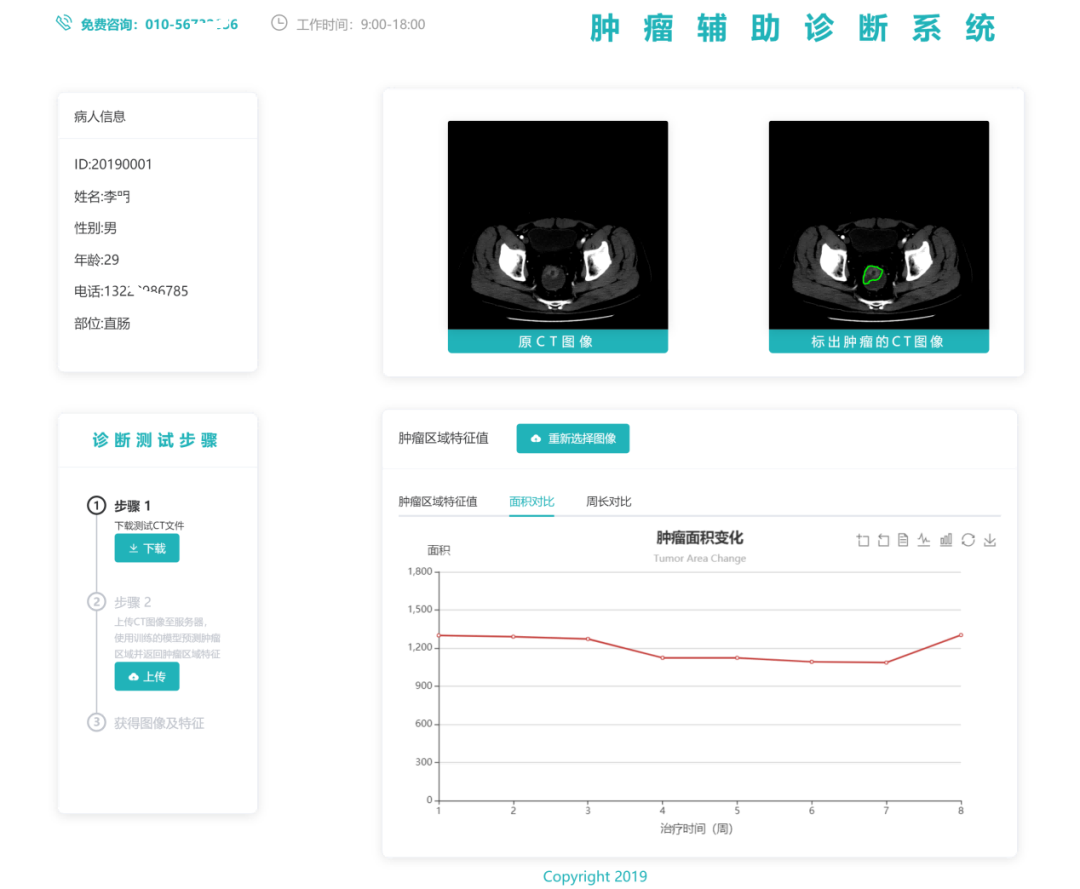Click the step 2 circle marker
This screenshot has height=889, width=1080.
click(x=96, y=602)
